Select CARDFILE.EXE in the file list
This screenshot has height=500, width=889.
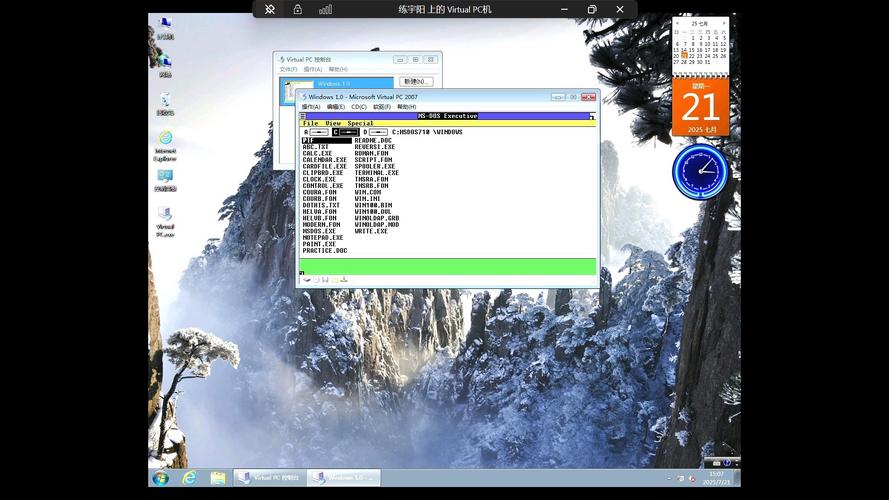coord(324,167)
